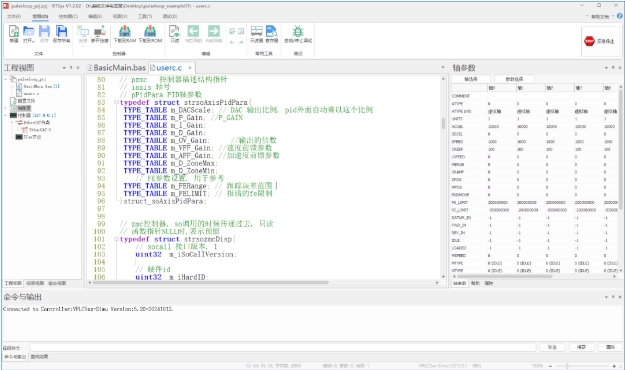
Task: Click the Save All icon
Action: pos(61,33)
